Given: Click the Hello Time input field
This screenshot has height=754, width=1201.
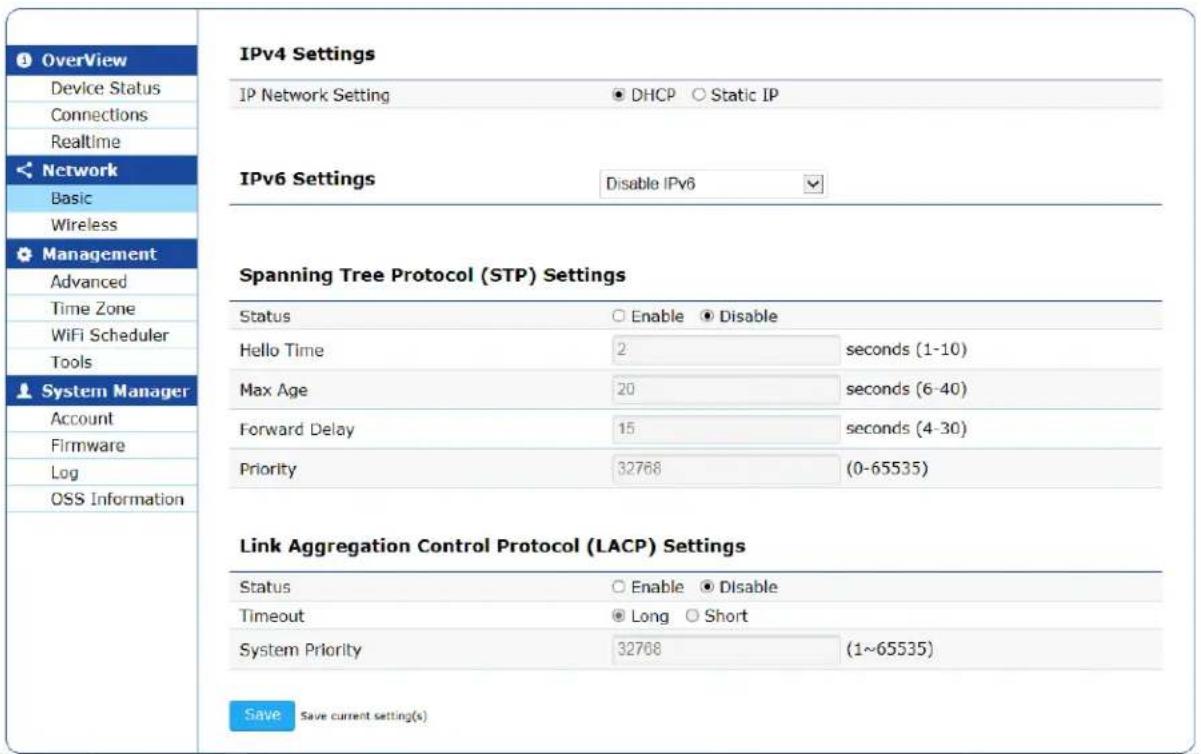Looking at the screenshot, I should [x=726, y=350].
